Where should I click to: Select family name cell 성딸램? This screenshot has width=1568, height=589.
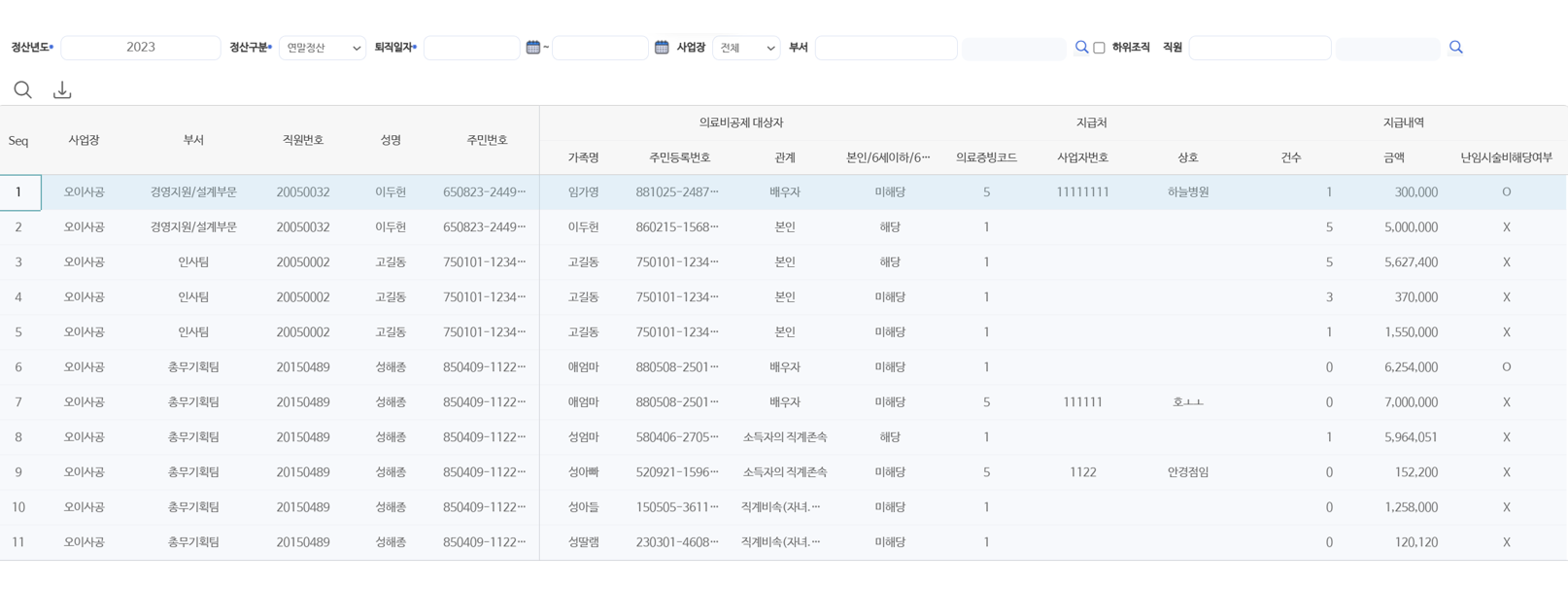click(583, 542)
